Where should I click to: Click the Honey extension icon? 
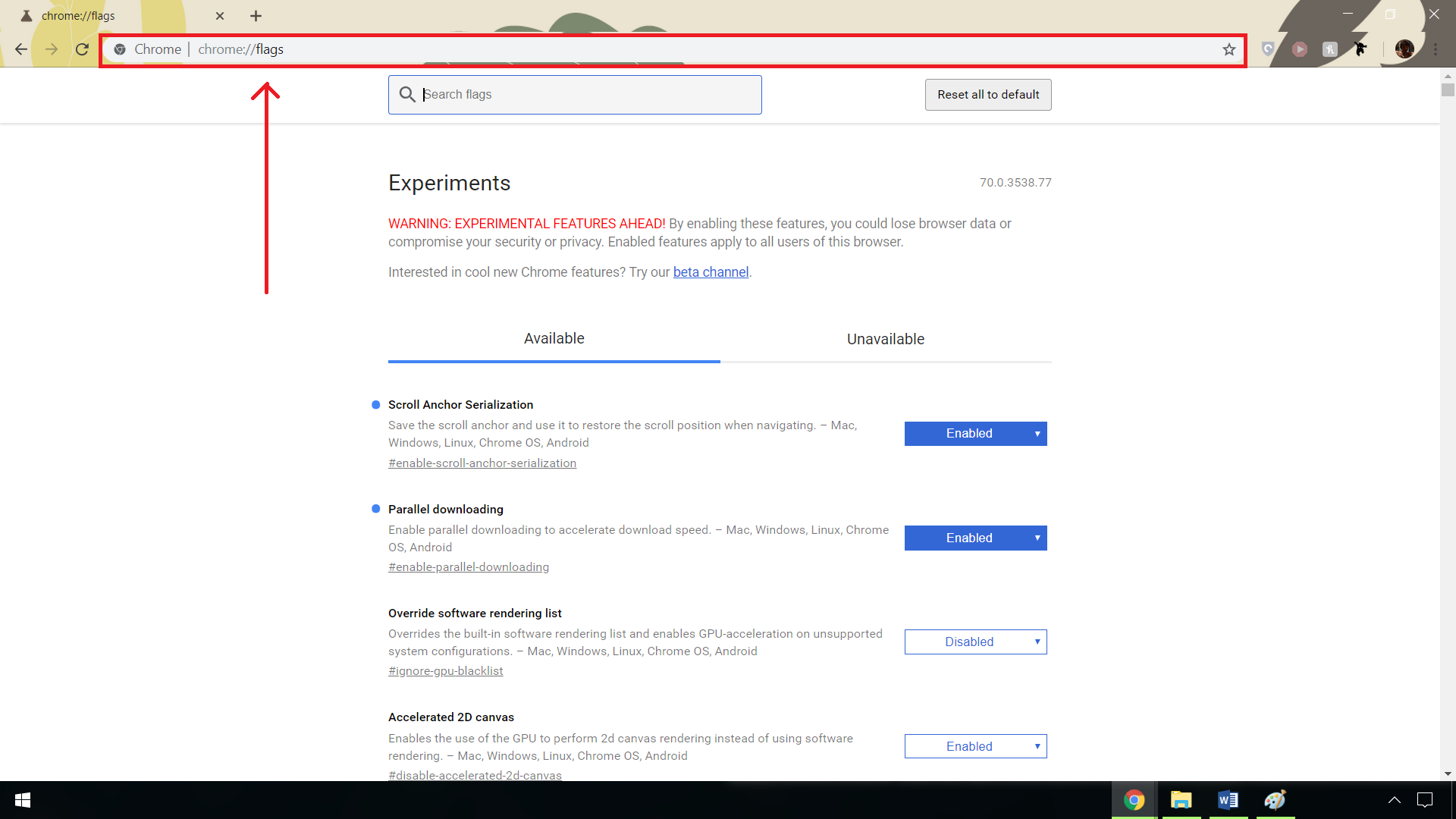[x=1329, y=49]
